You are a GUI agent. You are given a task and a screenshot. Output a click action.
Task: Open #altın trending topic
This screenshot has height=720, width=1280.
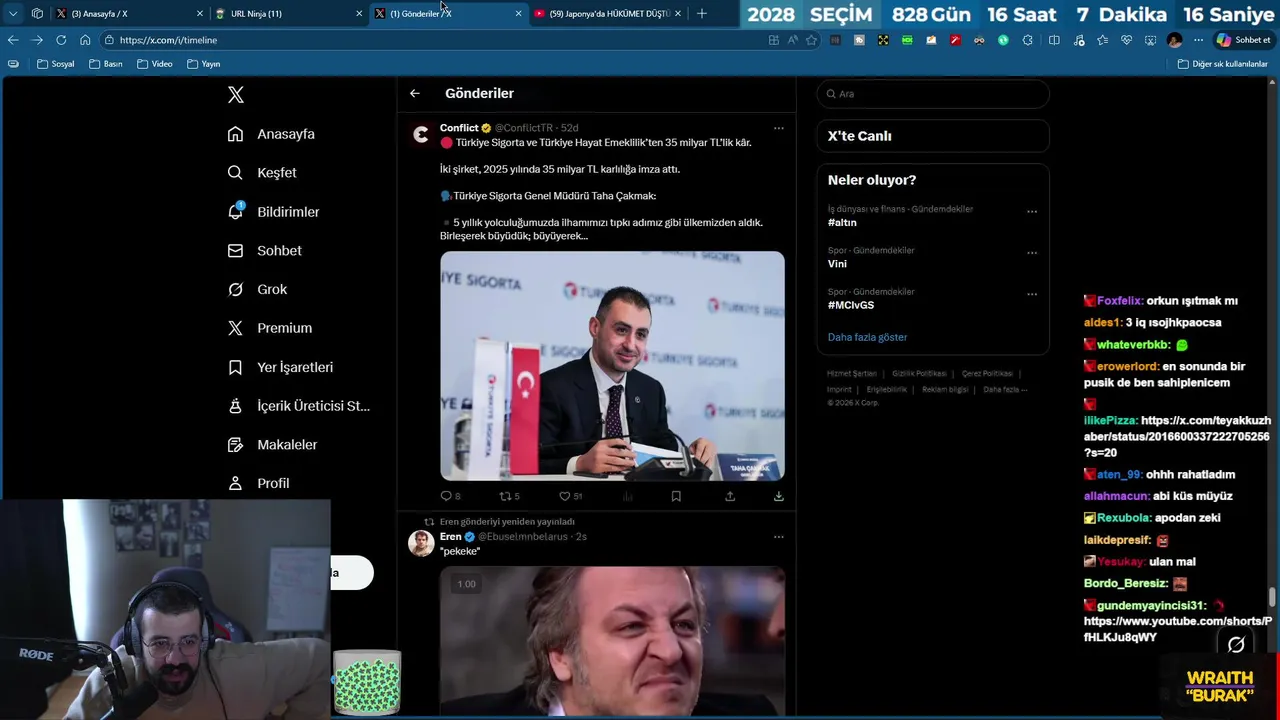click(842, 223)
